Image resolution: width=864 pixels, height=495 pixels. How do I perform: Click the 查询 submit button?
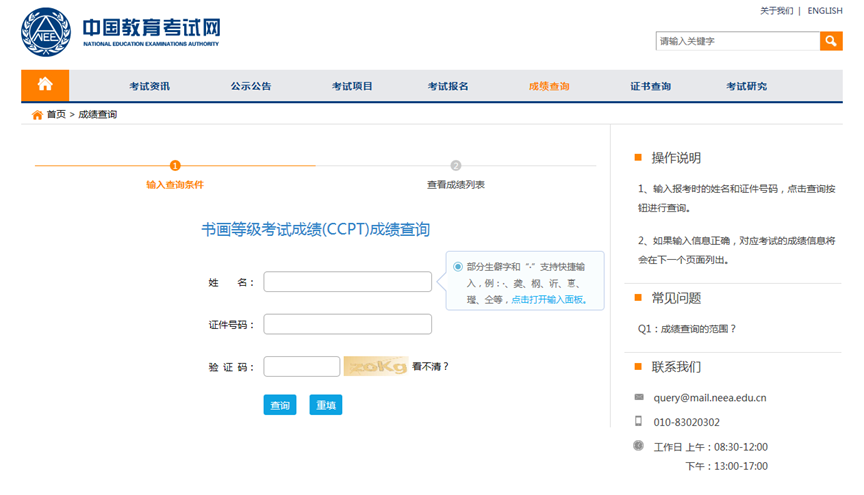[280, 405]
